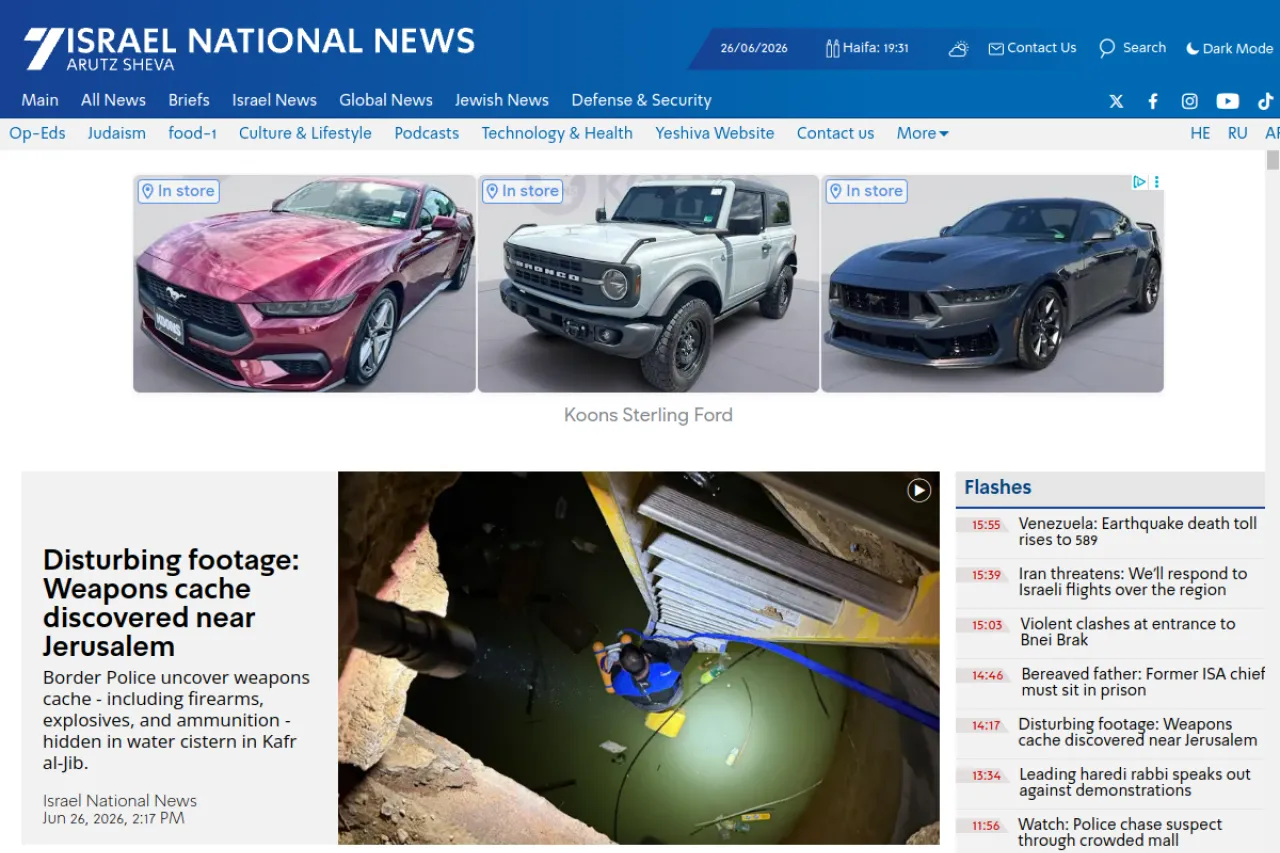Image resolution: width=1280 pixels, height=853 pixels.
Task: Open the Disturbing footage headline article
Action: tap(171, 603)
